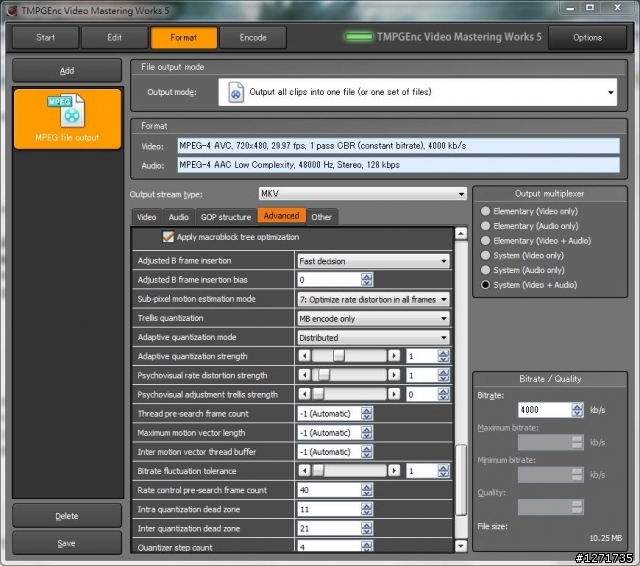This screenshot has height=566, width=640.
Task: Open Sub-pixel motion estimation mode dropdown
Action: coord(373,299)
